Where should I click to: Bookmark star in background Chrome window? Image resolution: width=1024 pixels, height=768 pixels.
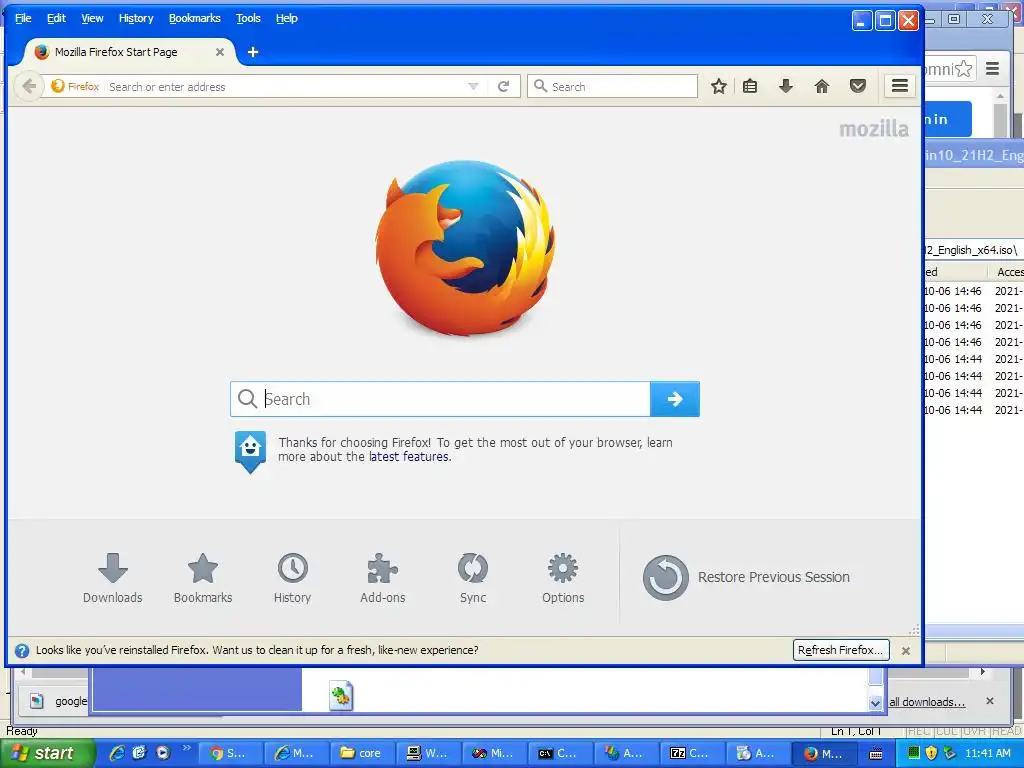pos(963,69)
